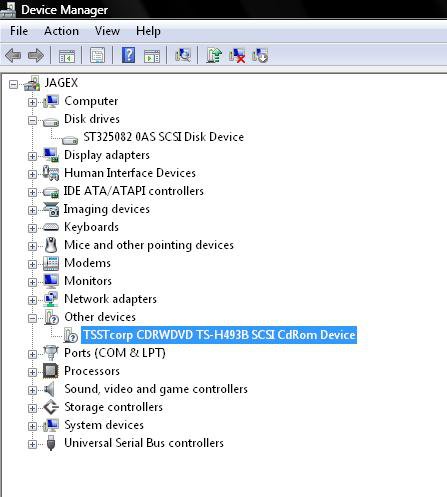
Task: Click the Back arrow toolbar icon
Action: click(x=13, y=55)
